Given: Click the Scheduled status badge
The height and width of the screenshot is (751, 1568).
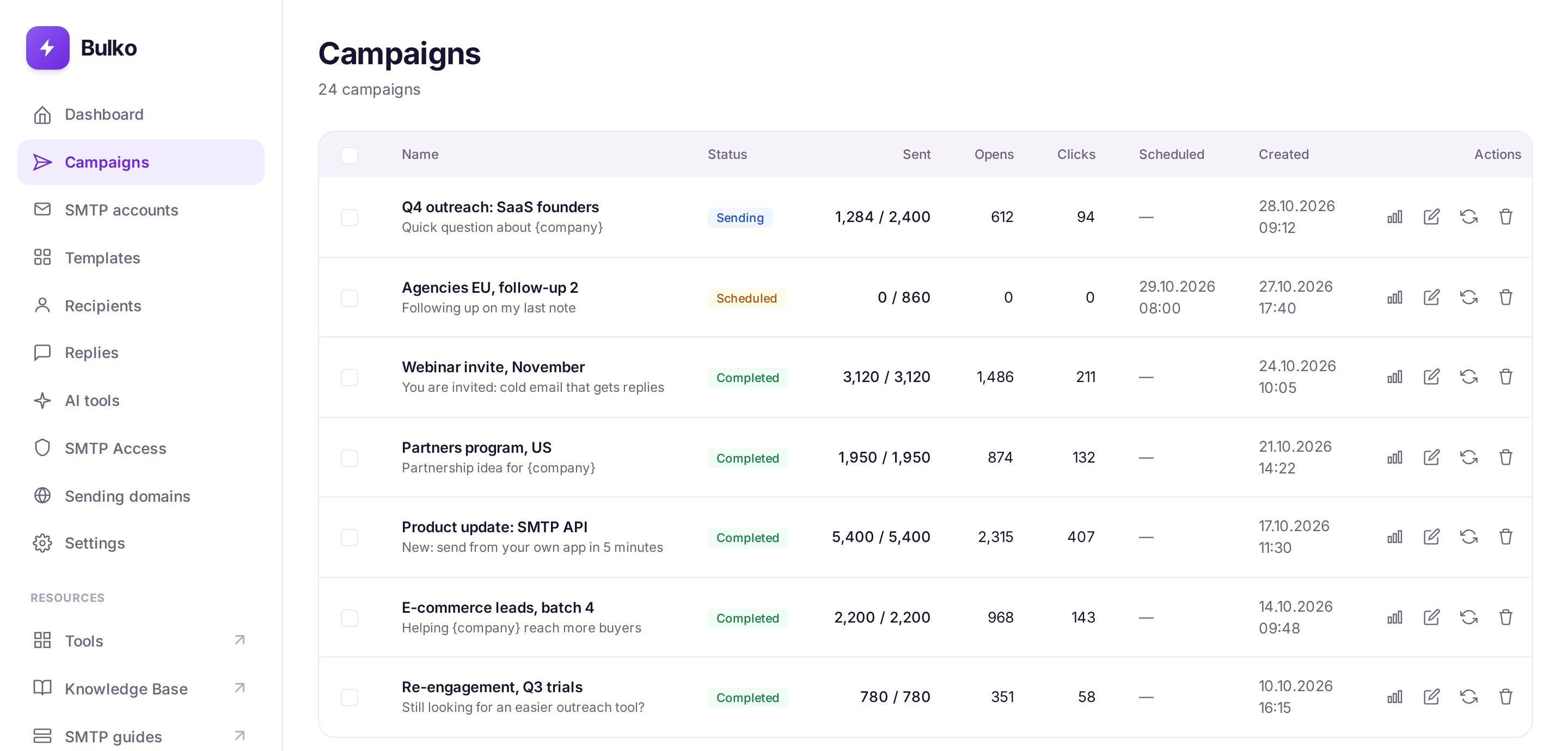Looking at the screenshot, I should (x=746, y=298).
